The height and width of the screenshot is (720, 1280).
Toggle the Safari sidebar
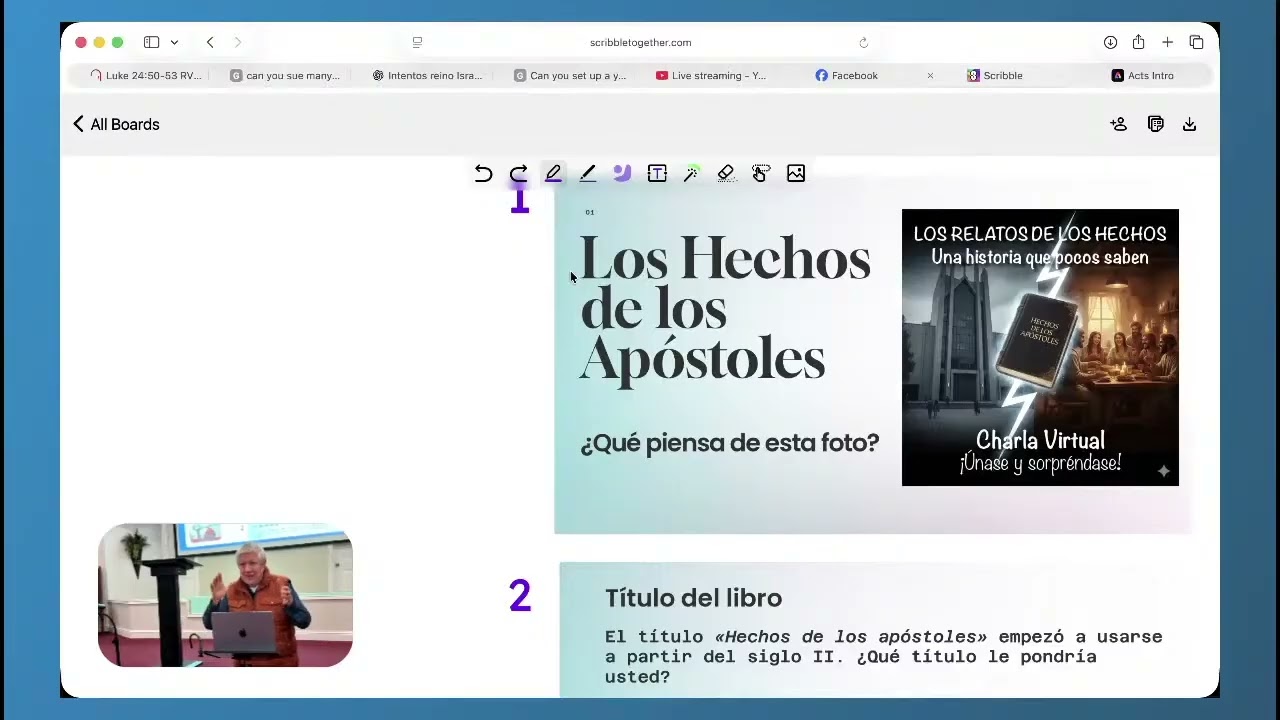click(151, 42)
